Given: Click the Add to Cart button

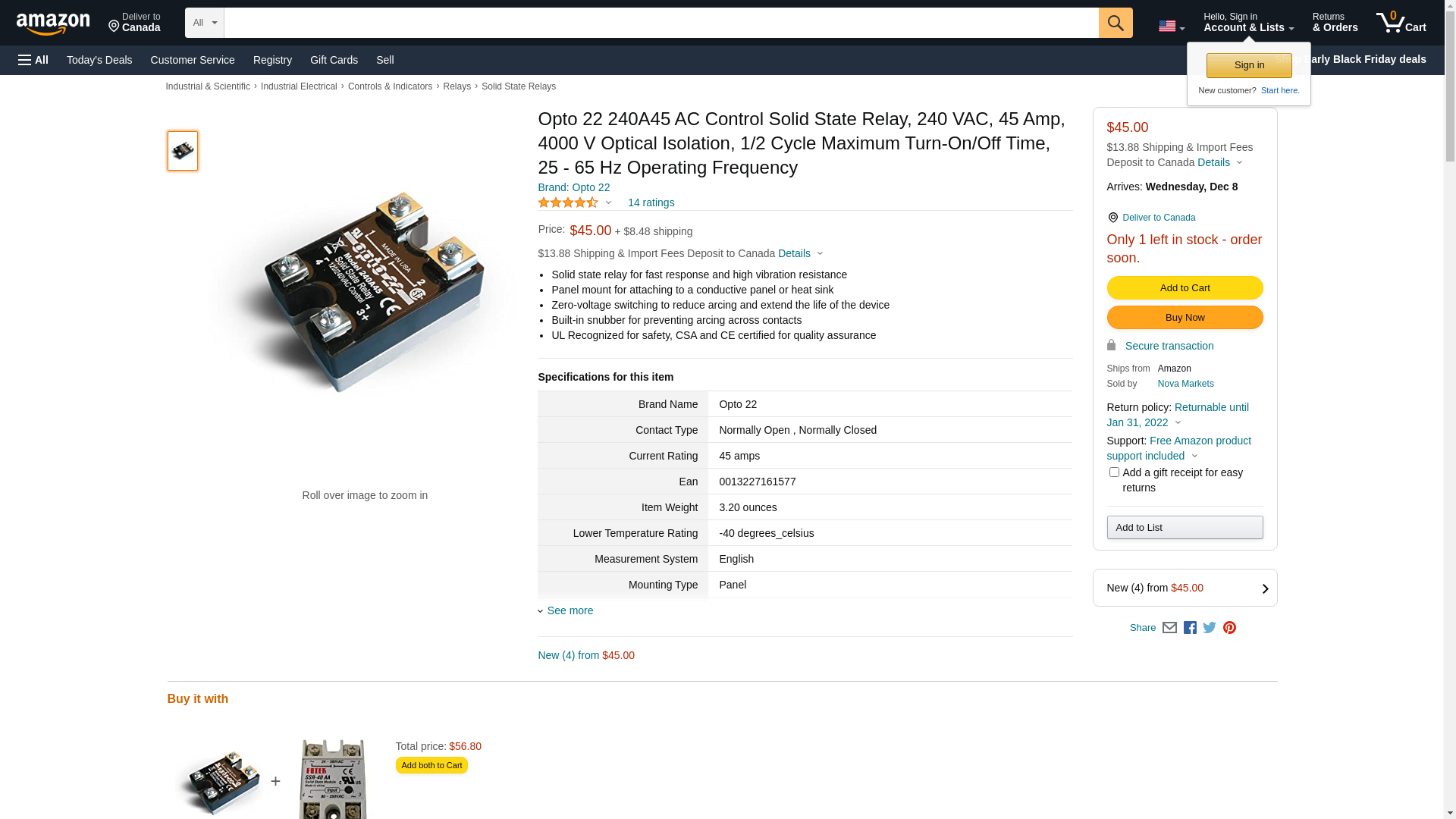Looking at the screenshot, I should [x=1185, y=288].
